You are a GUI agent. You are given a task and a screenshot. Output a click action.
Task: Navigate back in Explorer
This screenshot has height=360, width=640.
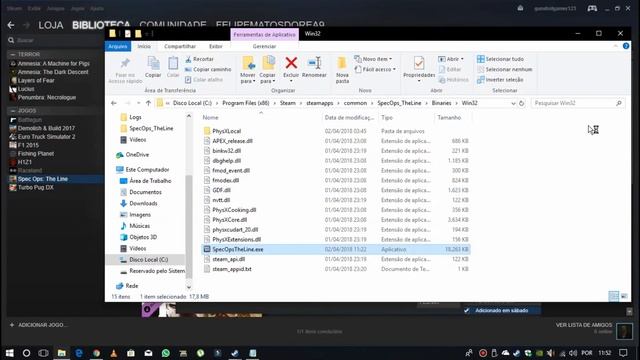(x=114, y=103)
